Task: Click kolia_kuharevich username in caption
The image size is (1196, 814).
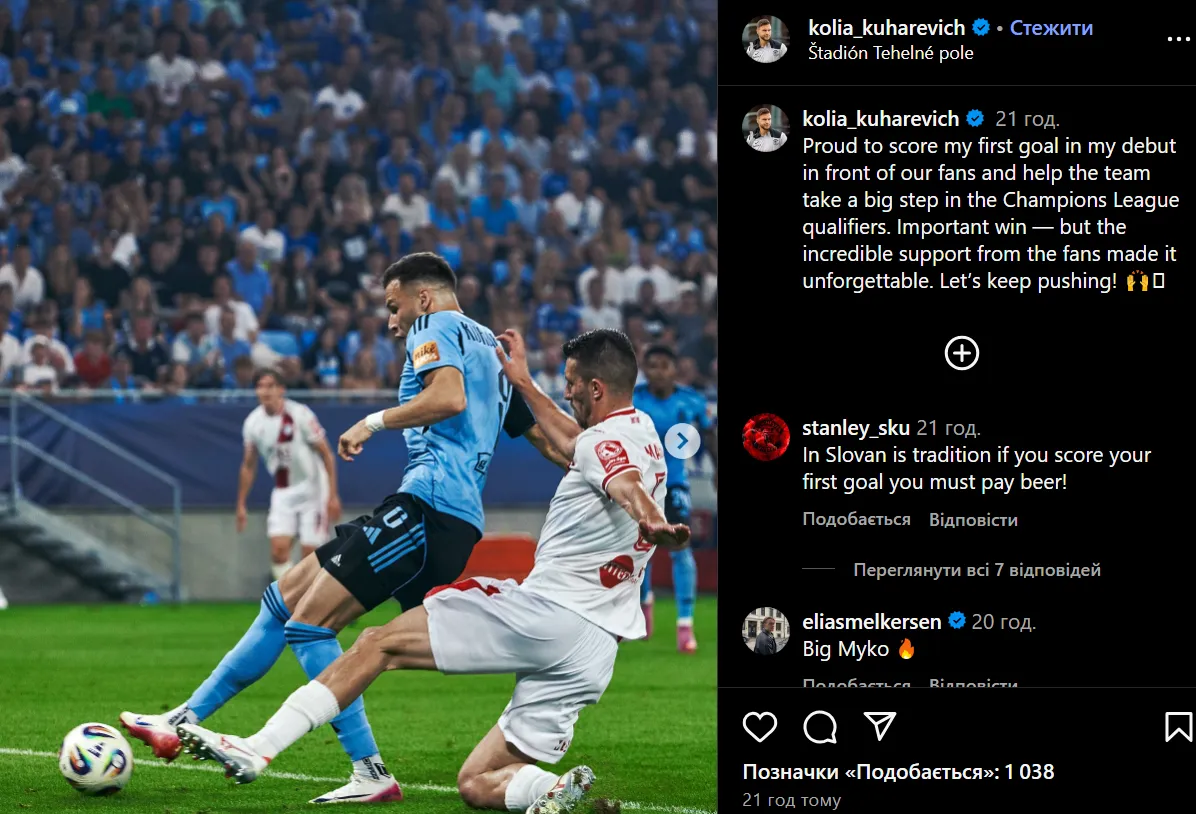Action: point(880,119)
